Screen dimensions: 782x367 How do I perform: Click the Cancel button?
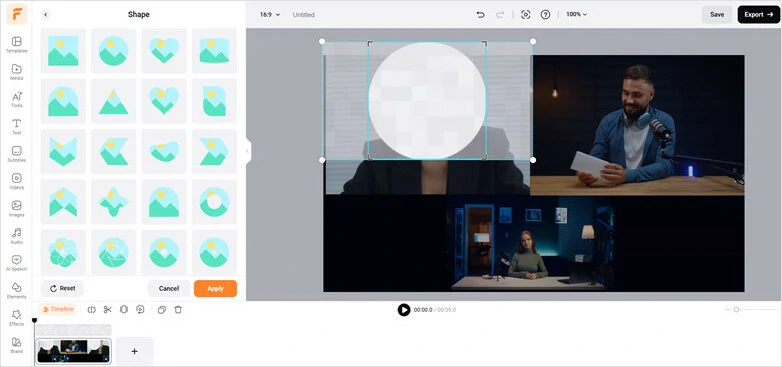tap(169, 288)
